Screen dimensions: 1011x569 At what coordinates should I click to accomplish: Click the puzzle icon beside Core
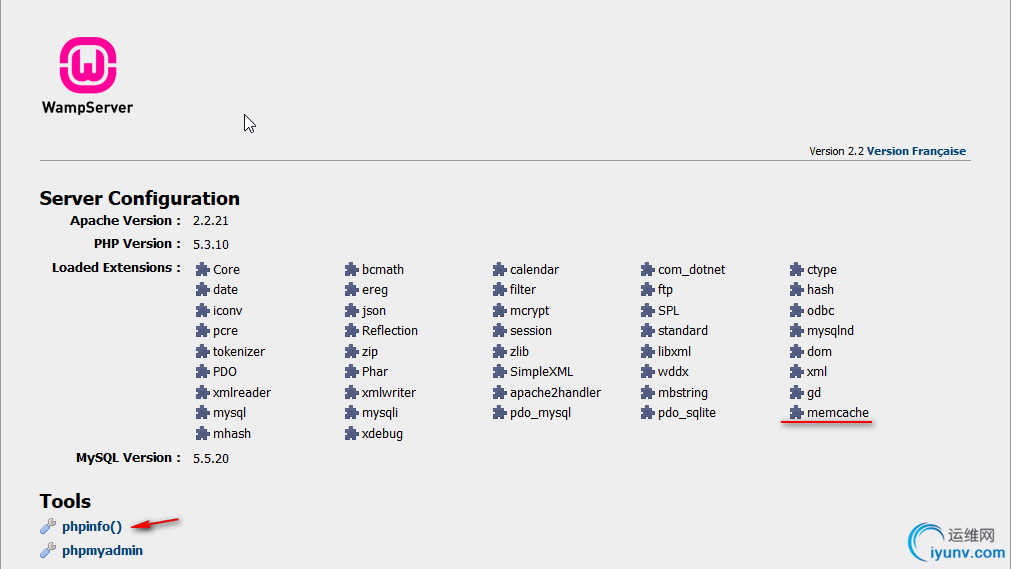point(203,270)
